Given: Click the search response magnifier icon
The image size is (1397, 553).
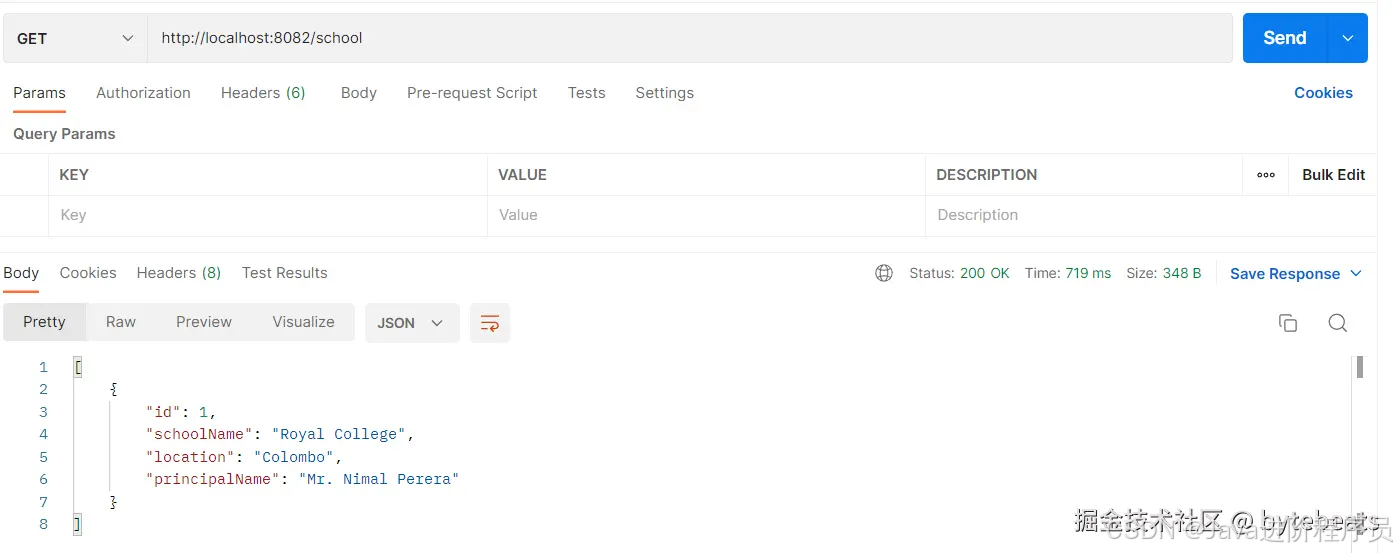Looking at the screenshot, I should tap(1338, 323).
